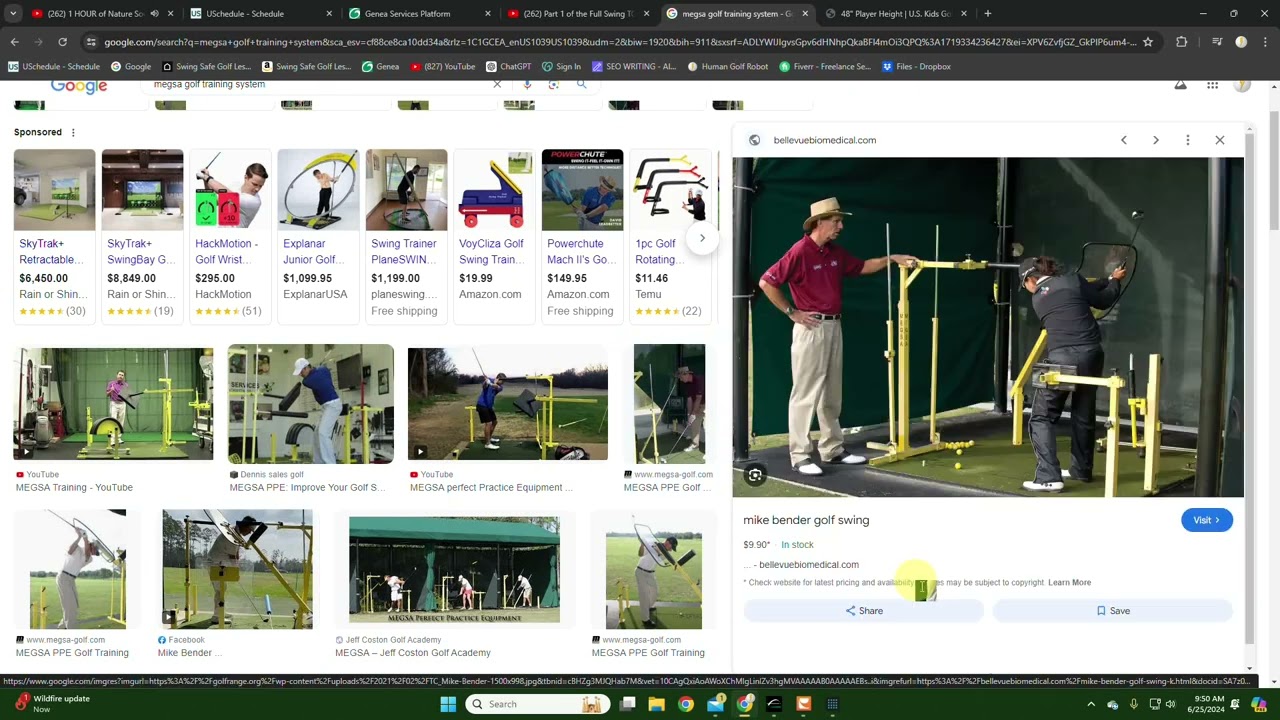1280x720 pixels.
Task: Switch to the Genea Services Platform tab
Action: click(x=415, y=14)
